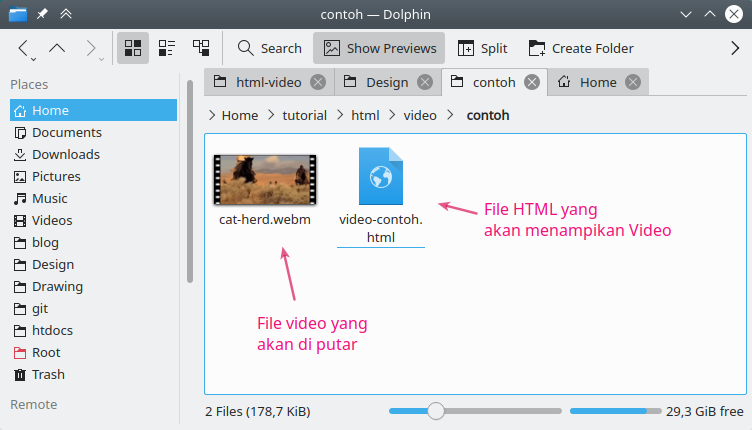Open git folder in Places
The height and width of the screenshot is (430, 752).
click(x=94, y=309)
